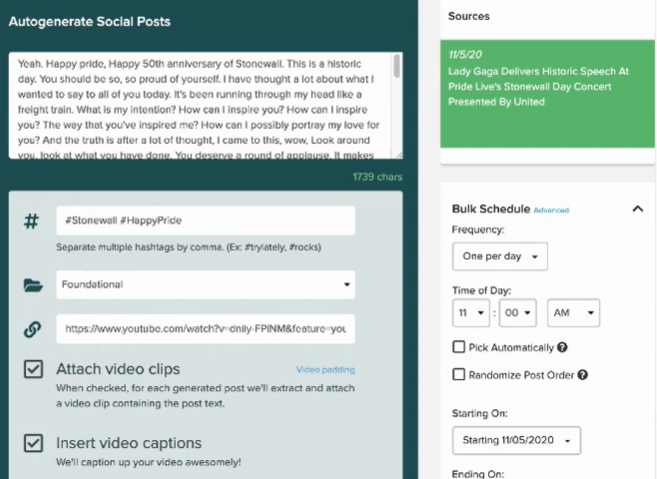Click the Video padding link
The height and width of the screenshot is (479, 657).
(325, 369)
